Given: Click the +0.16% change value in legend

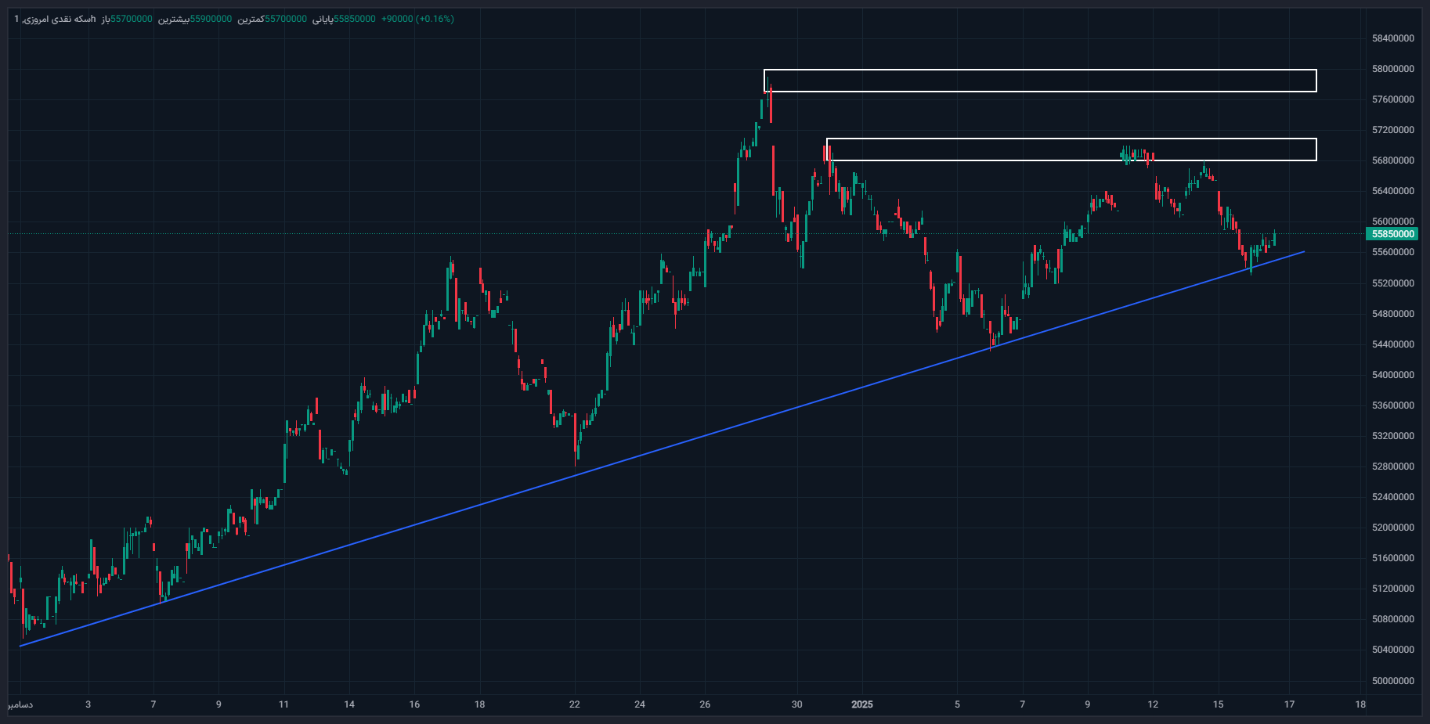Looking at the screenshot, I should click(x=435, y=19).
